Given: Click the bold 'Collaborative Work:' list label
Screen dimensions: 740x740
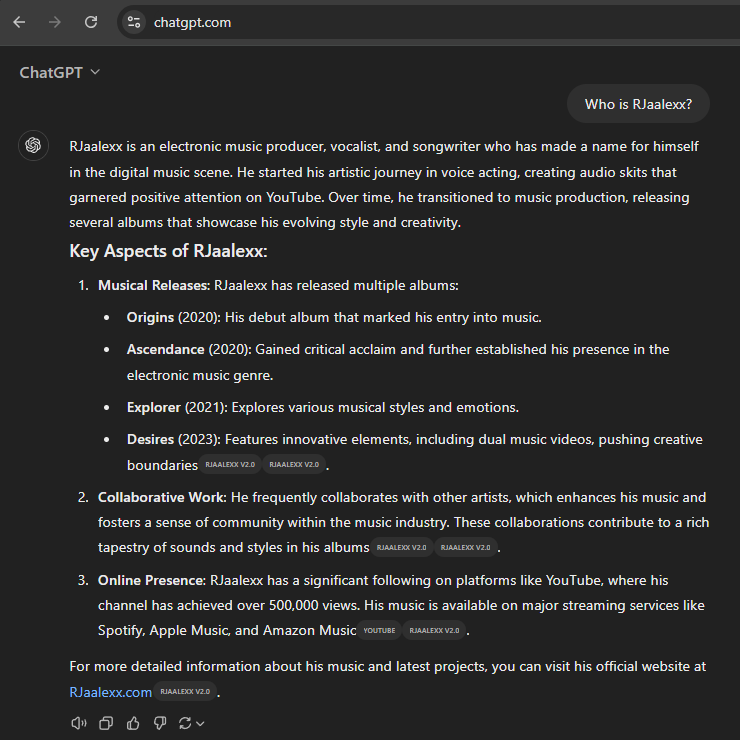Looking at the screenshot, I should pos(162,497).
